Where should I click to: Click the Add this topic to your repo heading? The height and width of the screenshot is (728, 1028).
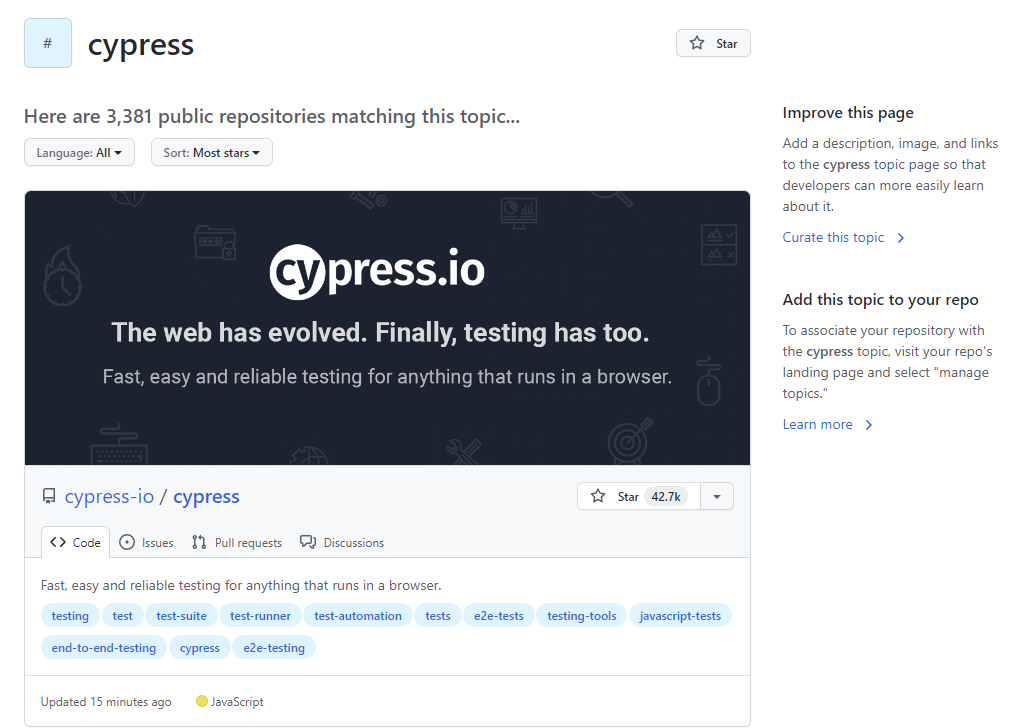(x=880, y=300)
